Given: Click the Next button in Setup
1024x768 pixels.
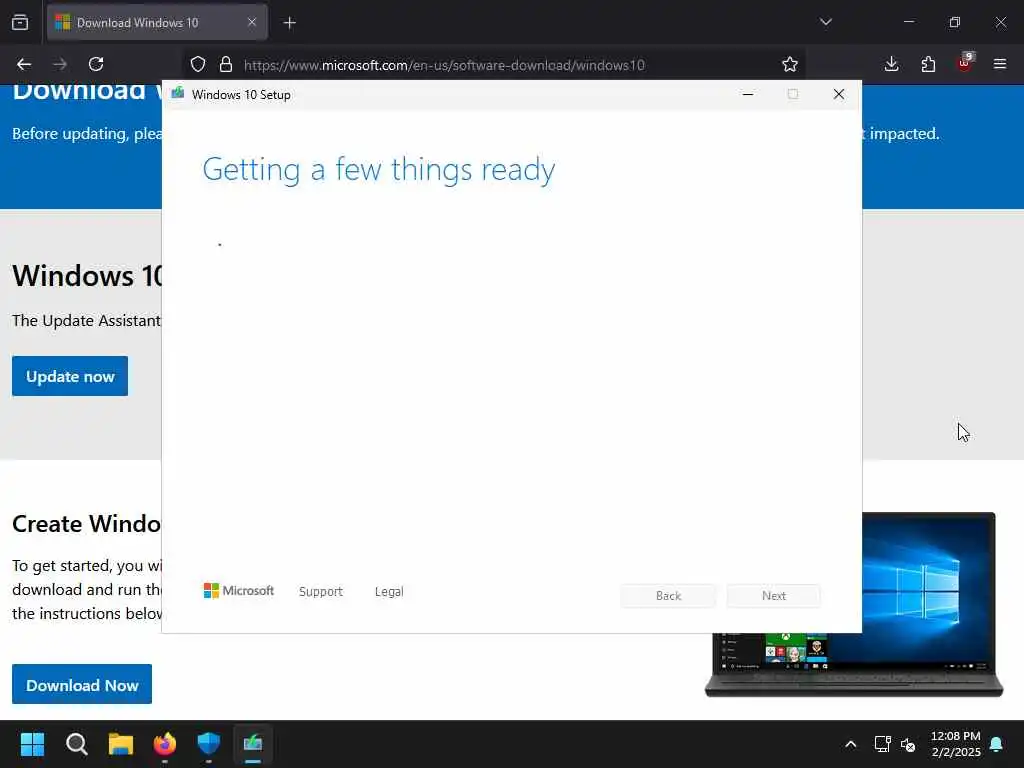Looking at the screenshot, I should click(x=774, y=596).
